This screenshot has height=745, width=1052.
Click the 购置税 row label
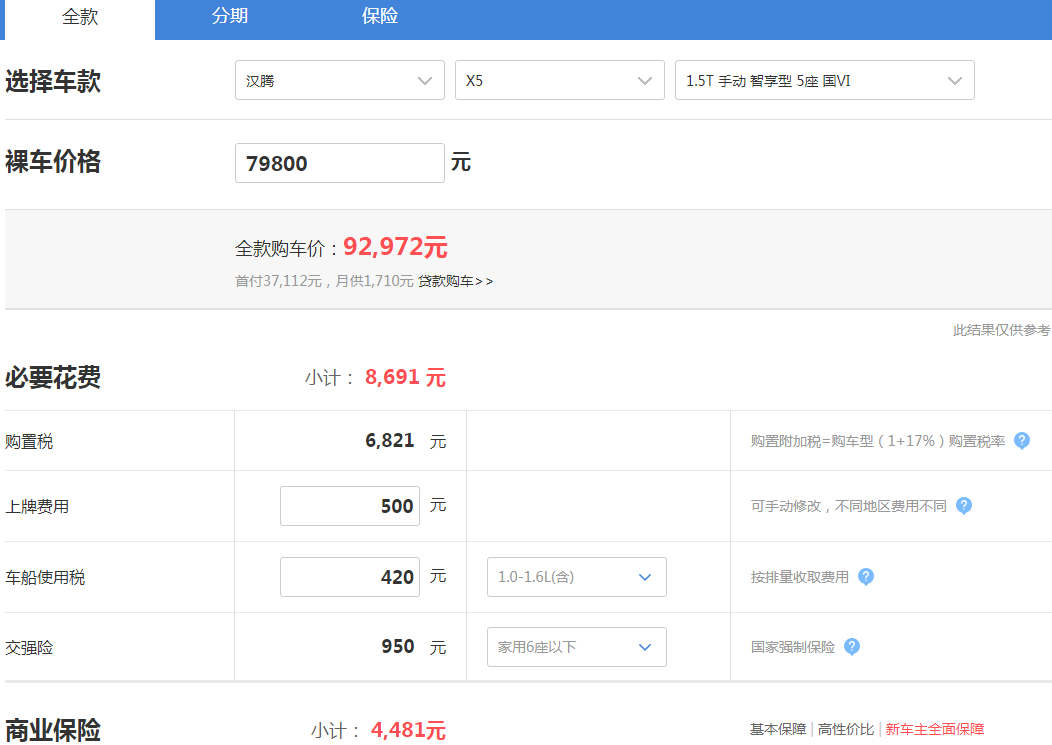coord(29,442)
